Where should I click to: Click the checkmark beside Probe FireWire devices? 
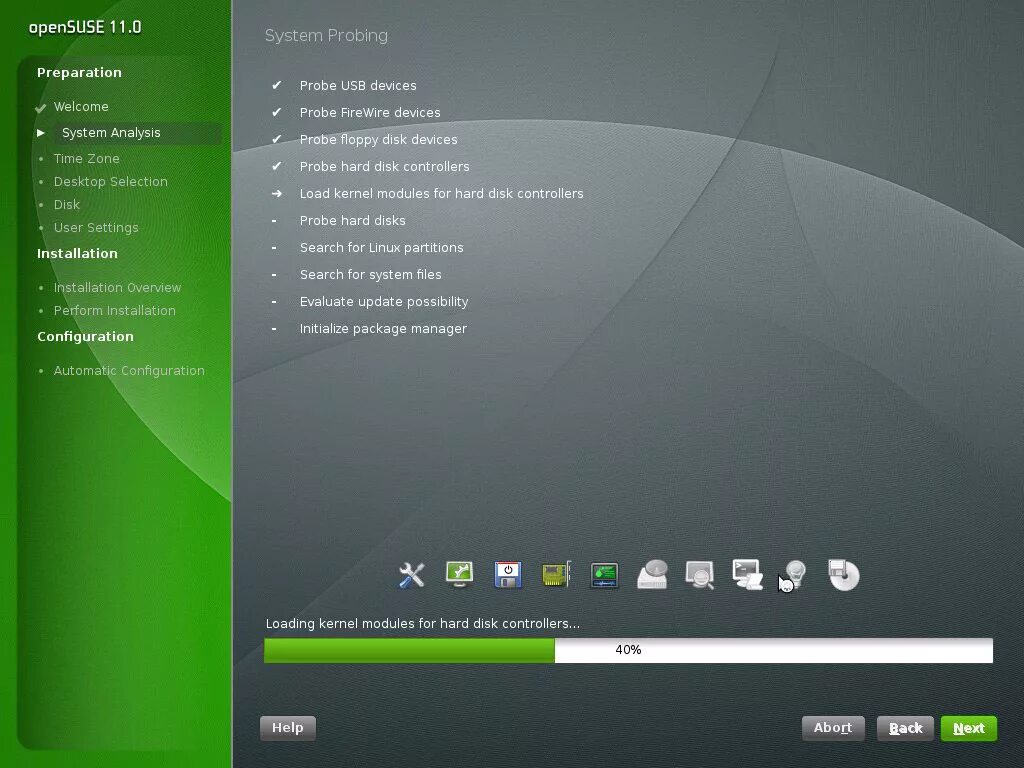276,112
